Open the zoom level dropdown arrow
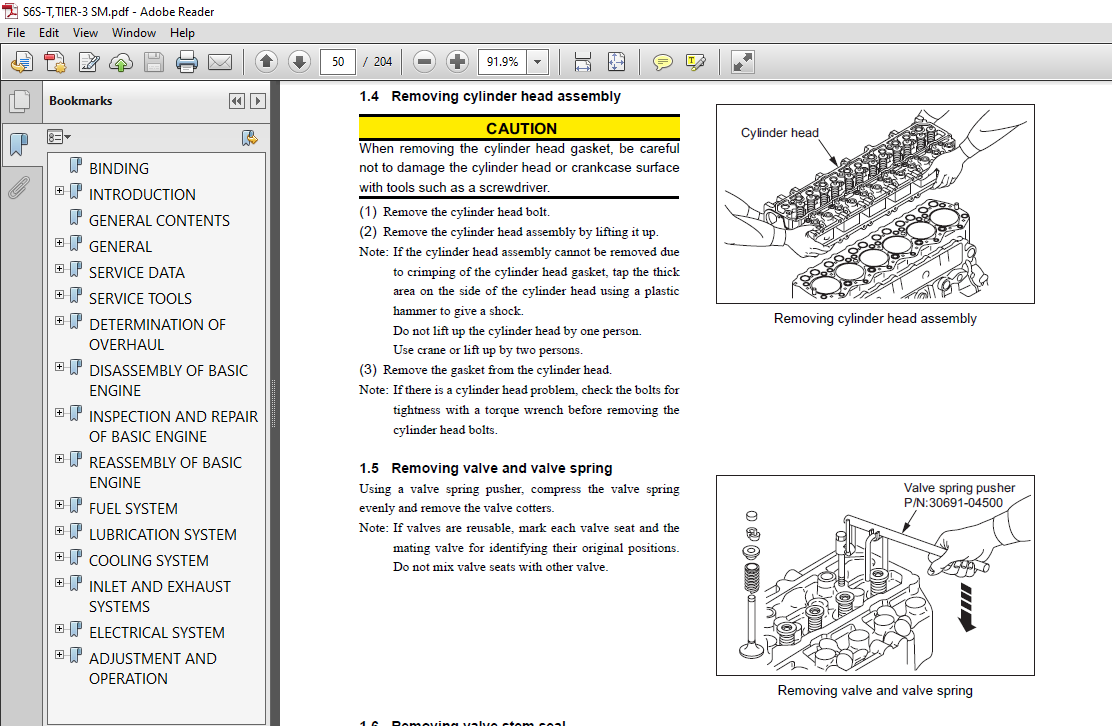 [538, 62]
